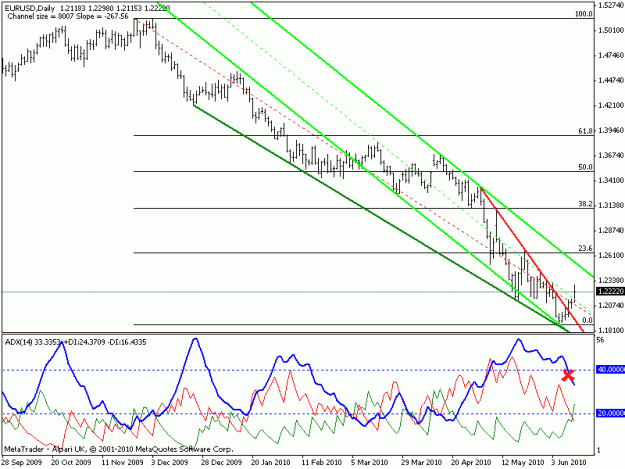Click the 3 Dec 2009 date label
The height and width of the screenshot is (469, 625).
click(170, 462)
